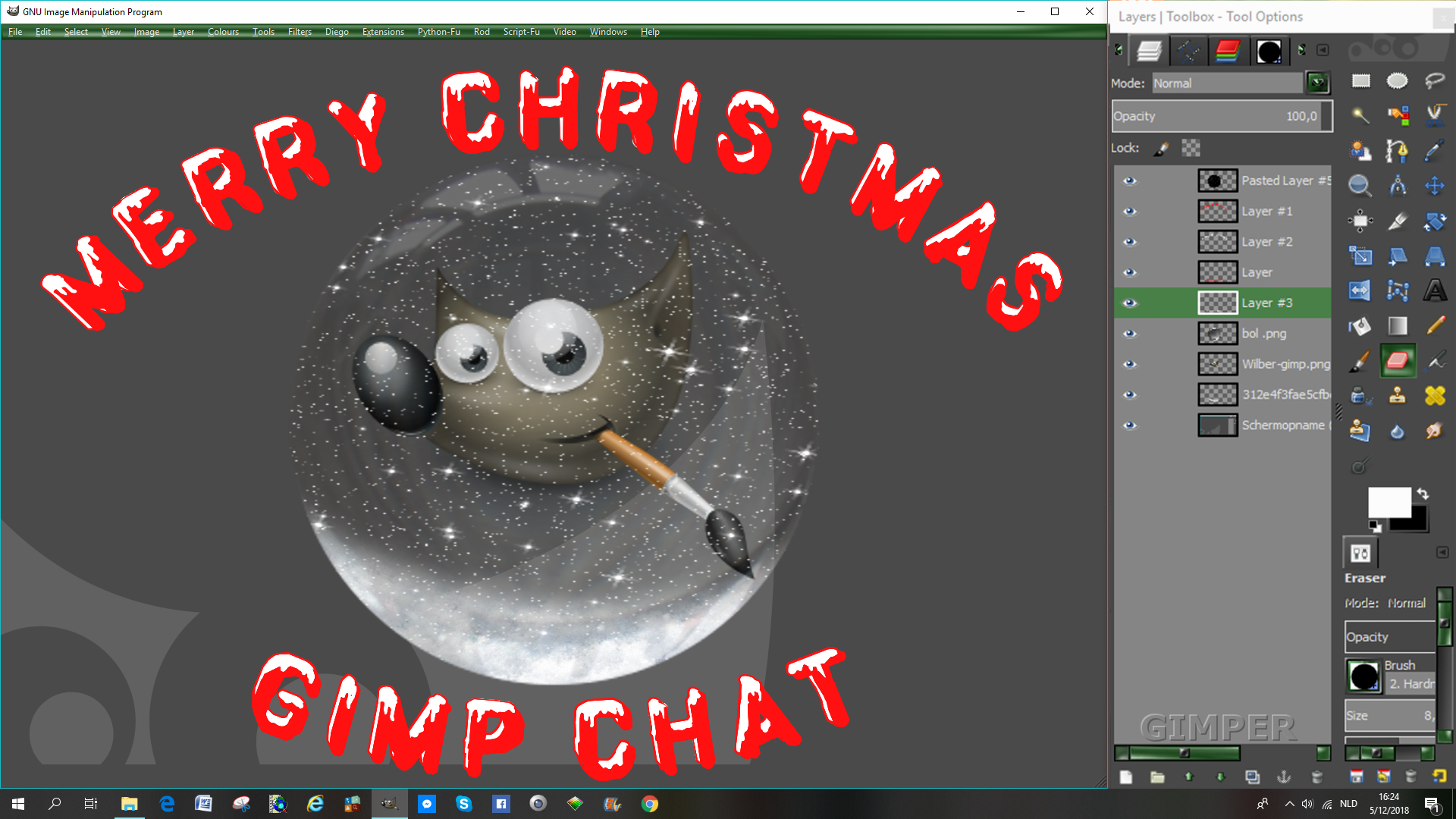Activate the Zoom magnifier tool
1456x819 pixels.
tap(1361, 185)
